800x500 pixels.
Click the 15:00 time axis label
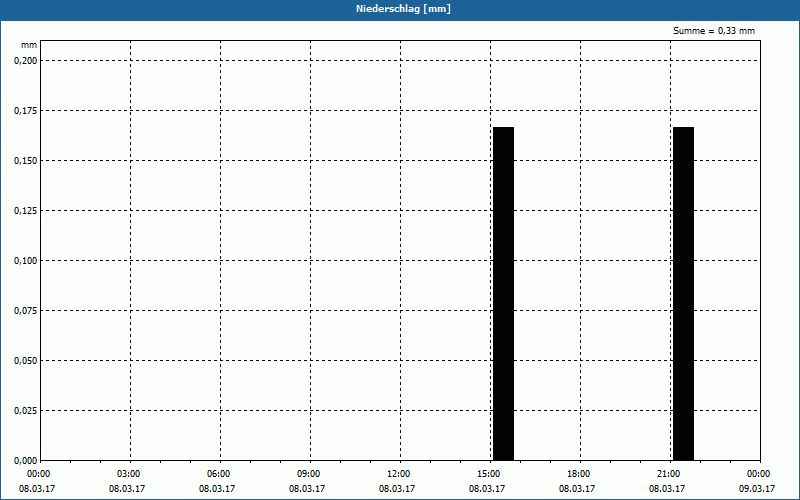489,474
